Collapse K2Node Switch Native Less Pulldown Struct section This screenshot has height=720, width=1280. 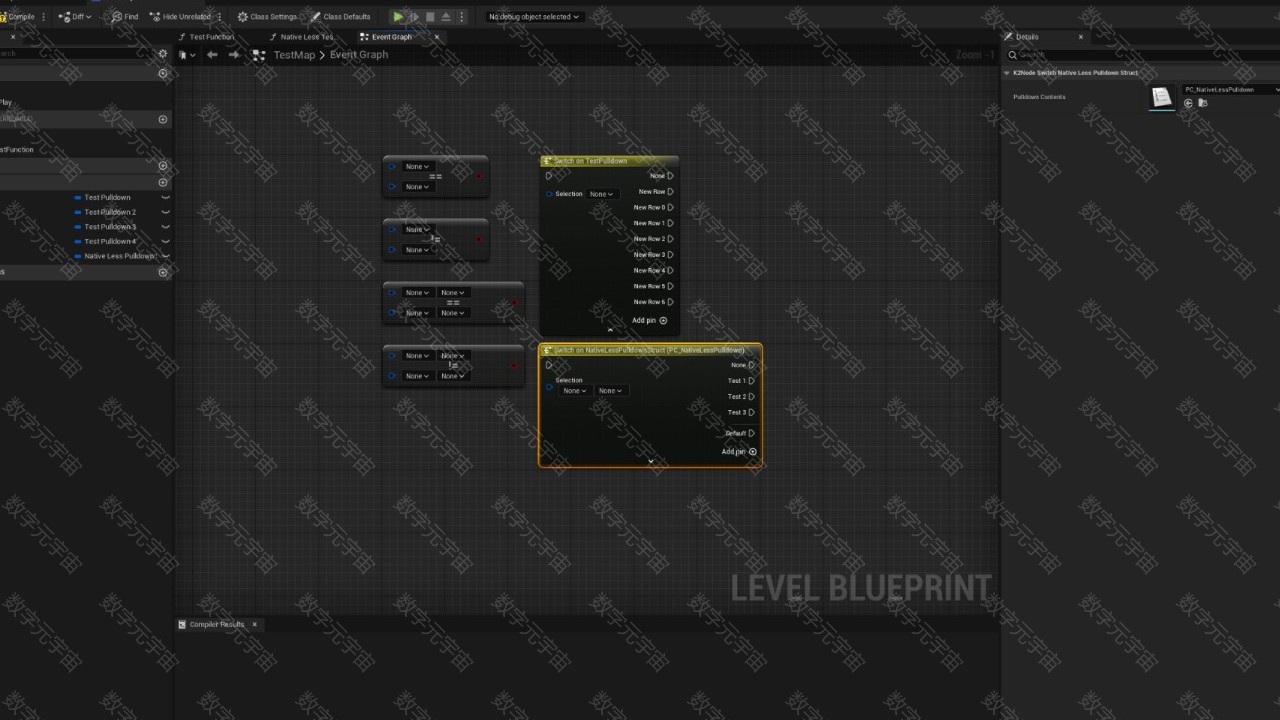[x=1007, y=73]
